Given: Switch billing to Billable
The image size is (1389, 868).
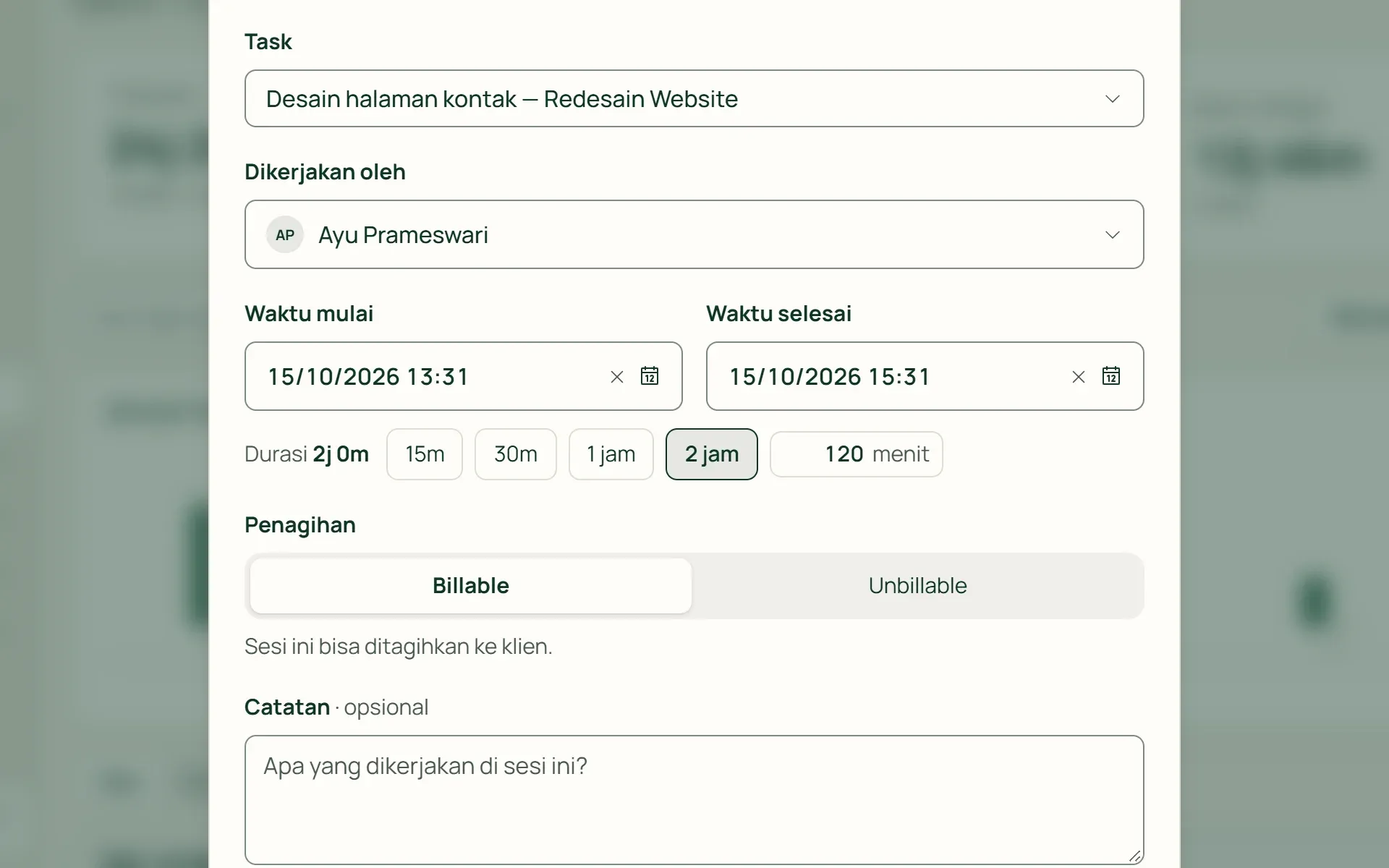Looking at the screenshot, I should point(471,586).
